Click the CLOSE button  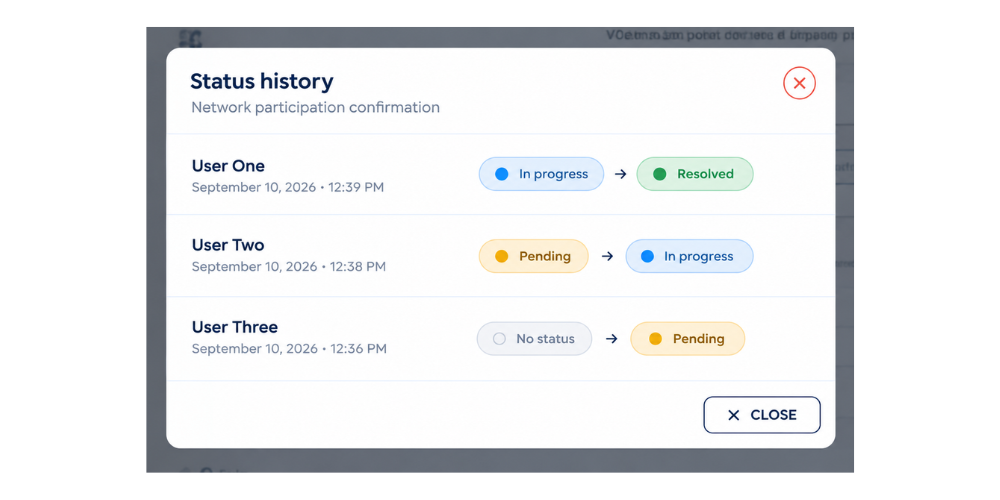click(x=761, y=415)
